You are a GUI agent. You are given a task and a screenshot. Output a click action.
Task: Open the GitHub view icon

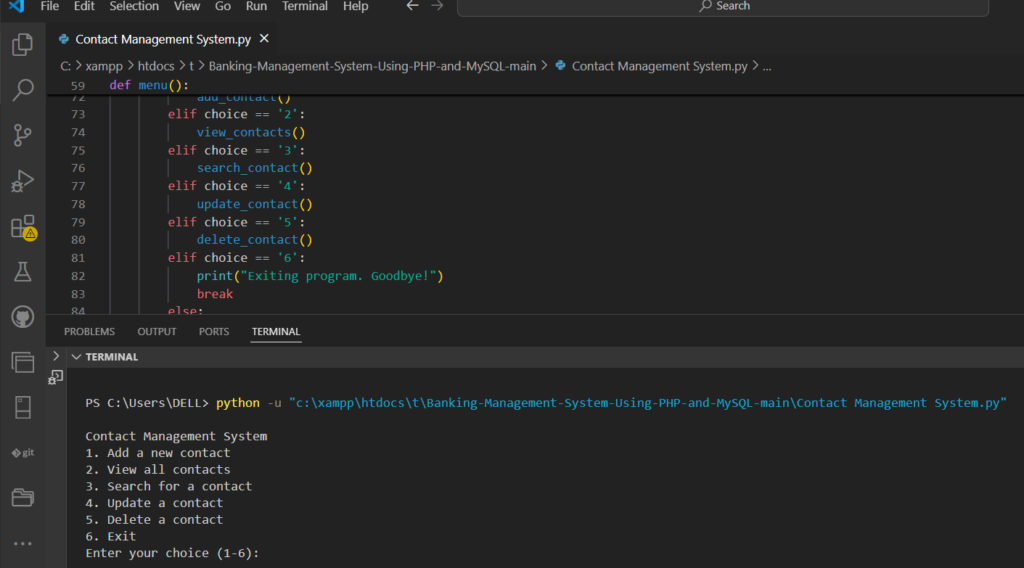click(x=22, y=317)
